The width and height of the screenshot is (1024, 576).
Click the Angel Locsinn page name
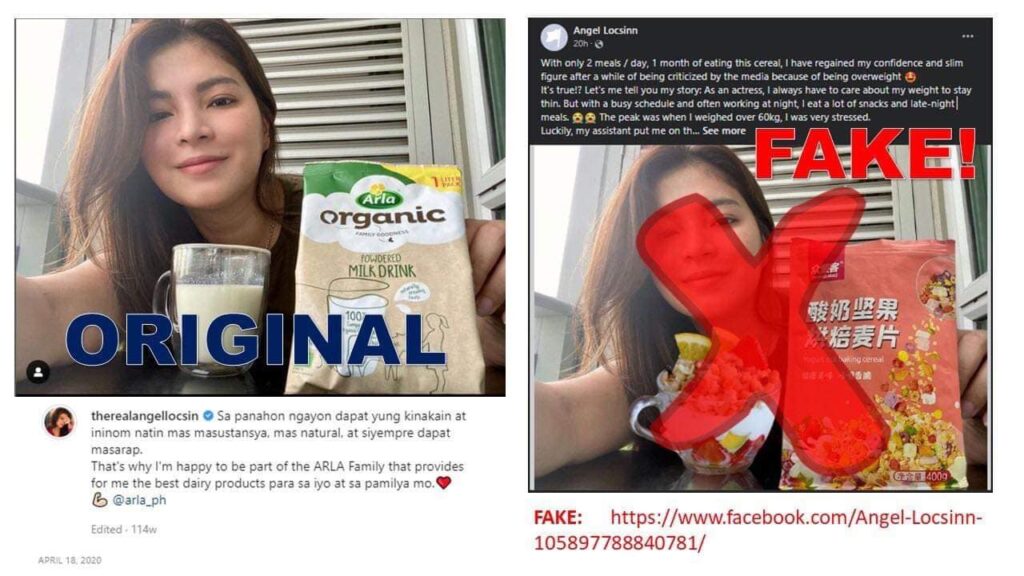605,30
